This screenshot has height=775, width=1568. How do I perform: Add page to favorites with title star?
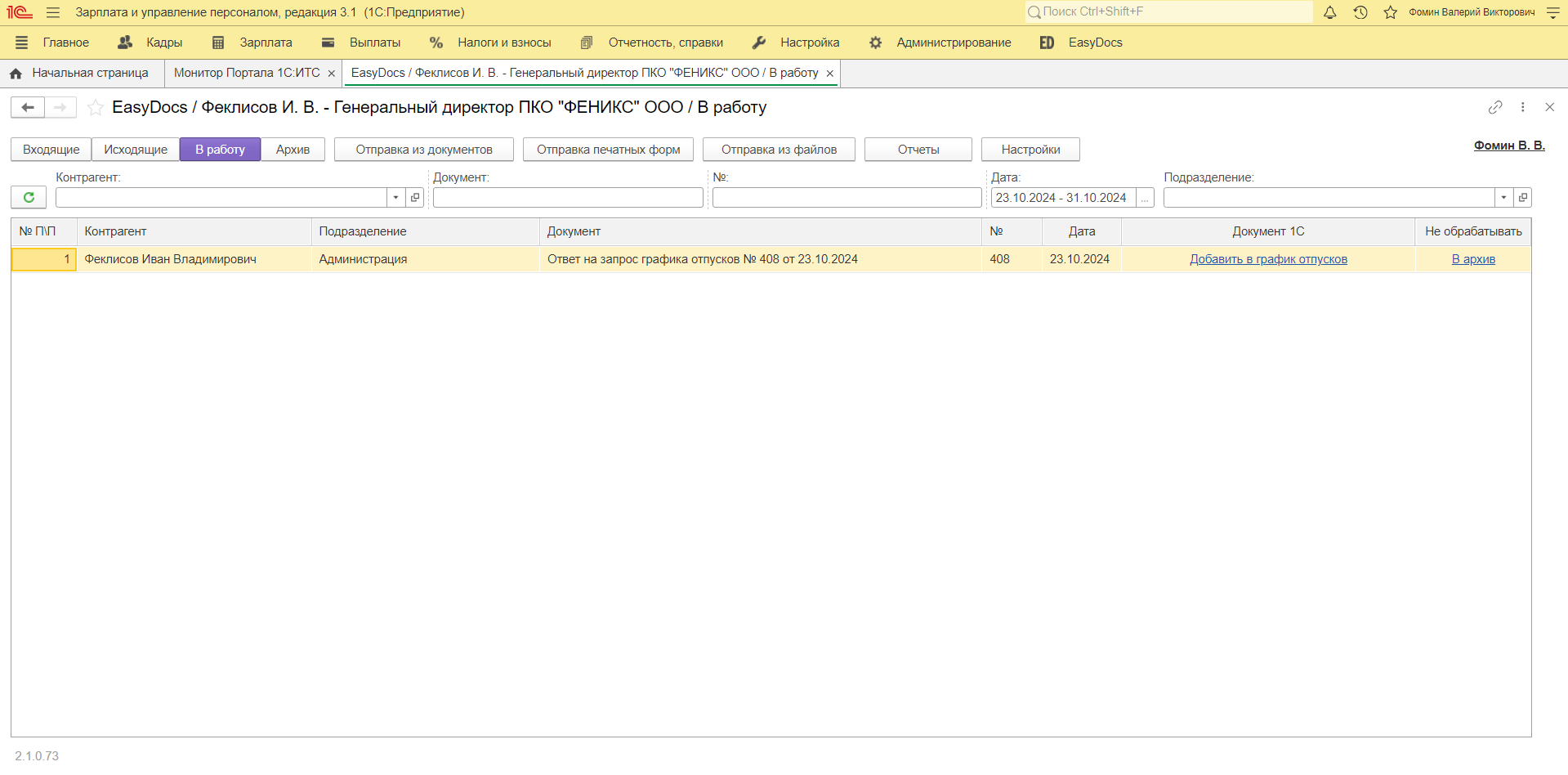(x=96, y=108)
